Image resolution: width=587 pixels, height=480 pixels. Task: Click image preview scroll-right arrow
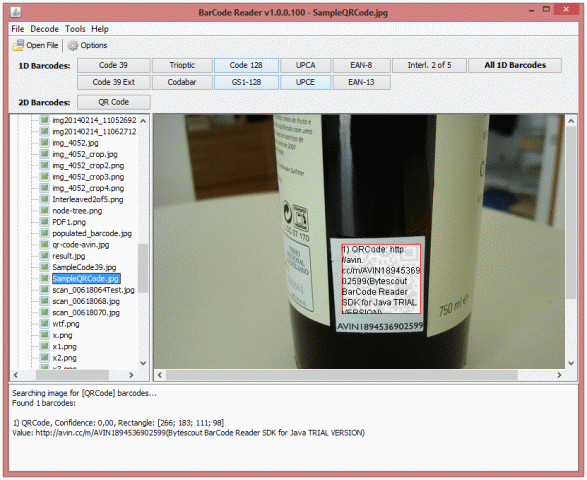pos(559,375)
